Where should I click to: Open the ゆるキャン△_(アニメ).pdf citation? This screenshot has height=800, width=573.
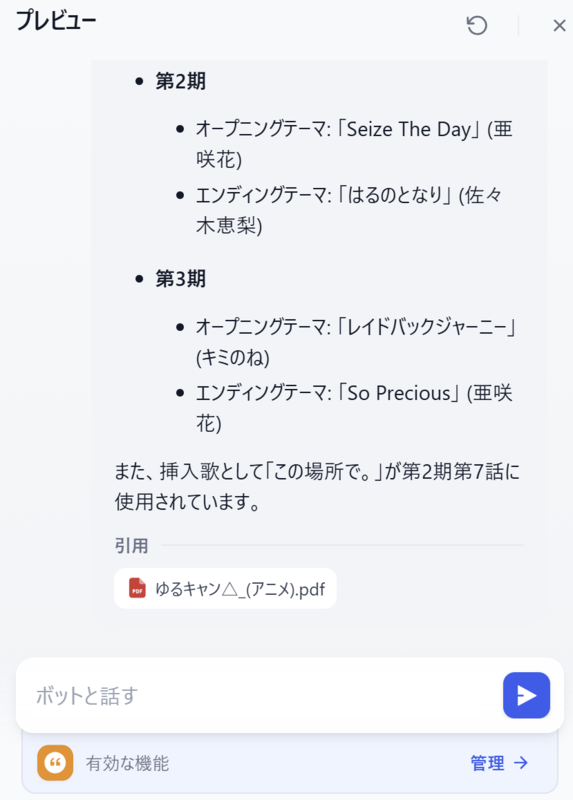[225, 588]
